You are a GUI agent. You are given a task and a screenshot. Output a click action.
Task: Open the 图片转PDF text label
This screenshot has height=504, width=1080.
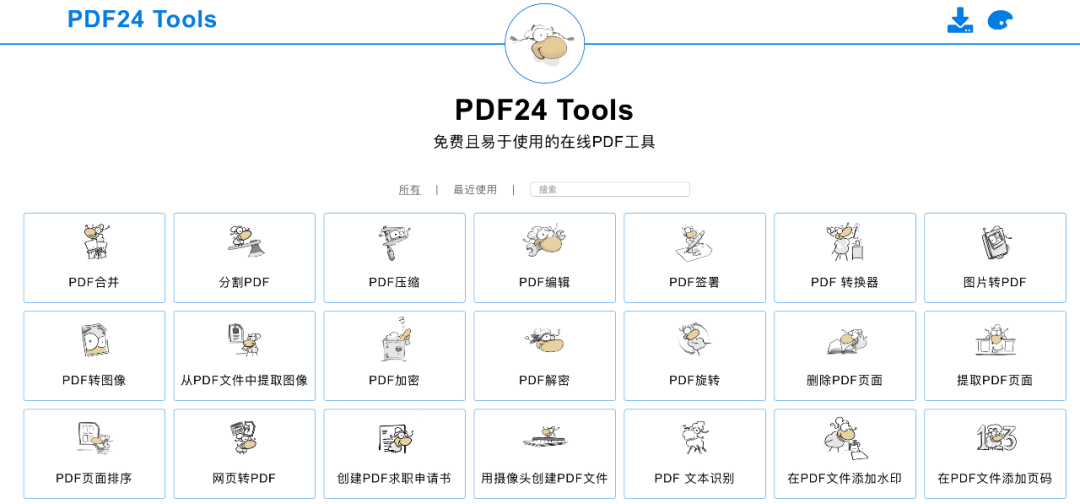tap(995, 282)
